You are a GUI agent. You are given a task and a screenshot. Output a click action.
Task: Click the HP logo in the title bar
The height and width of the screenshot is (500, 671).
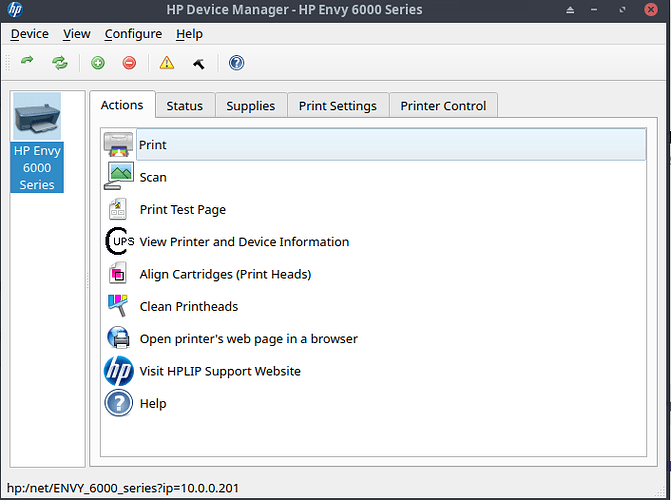point(15,9)
